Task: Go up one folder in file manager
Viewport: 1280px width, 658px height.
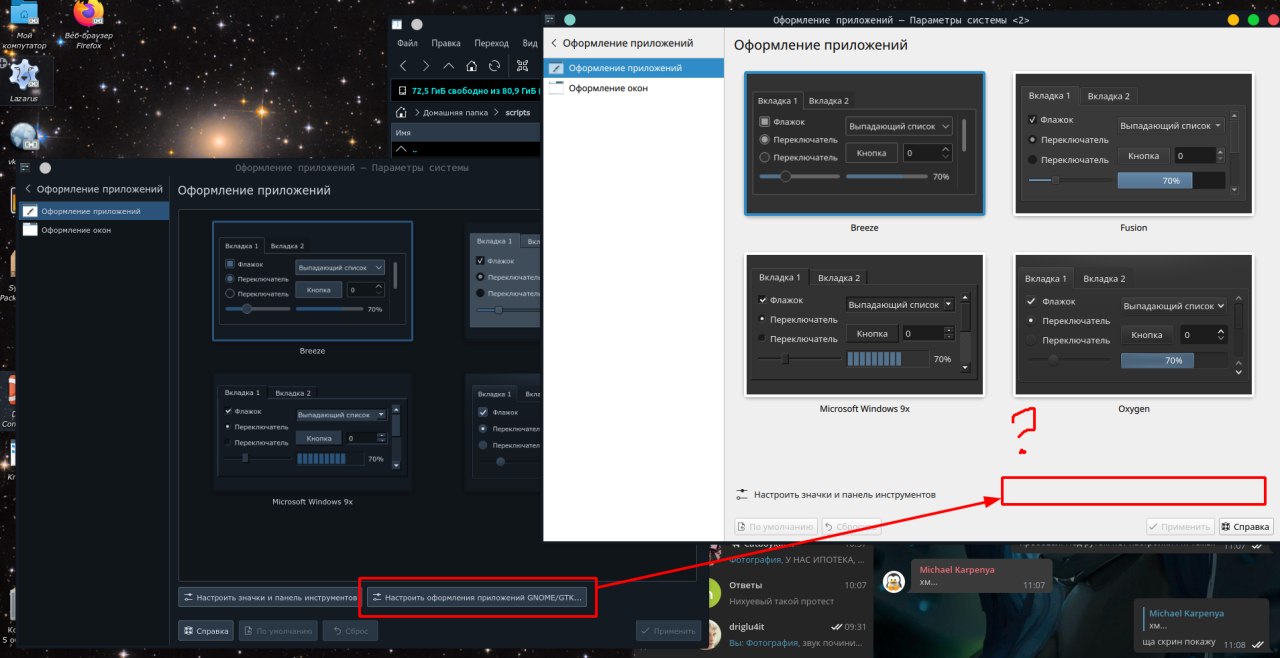Action: coord(448,66)
